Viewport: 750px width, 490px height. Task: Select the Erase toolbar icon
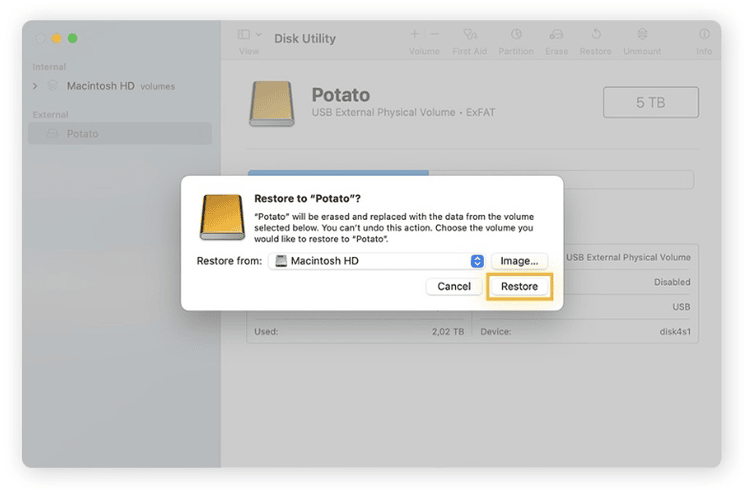point(556,34)
